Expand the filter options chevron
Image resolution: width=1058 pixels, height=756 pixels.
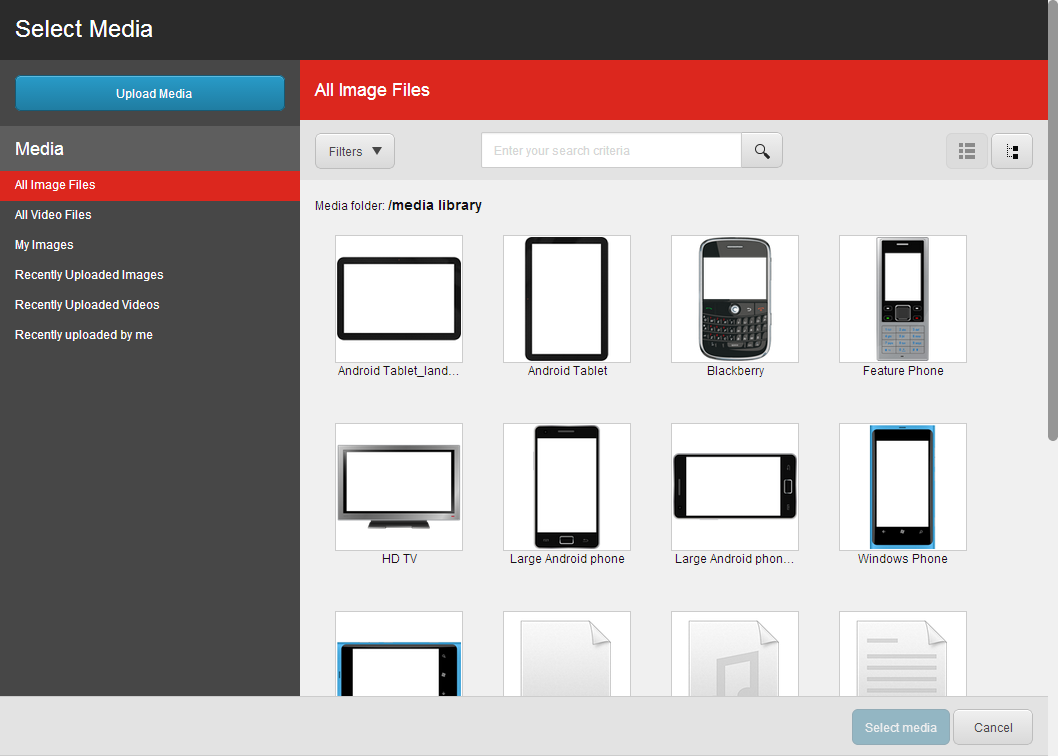pyautogui.click(x=378, y=150)
